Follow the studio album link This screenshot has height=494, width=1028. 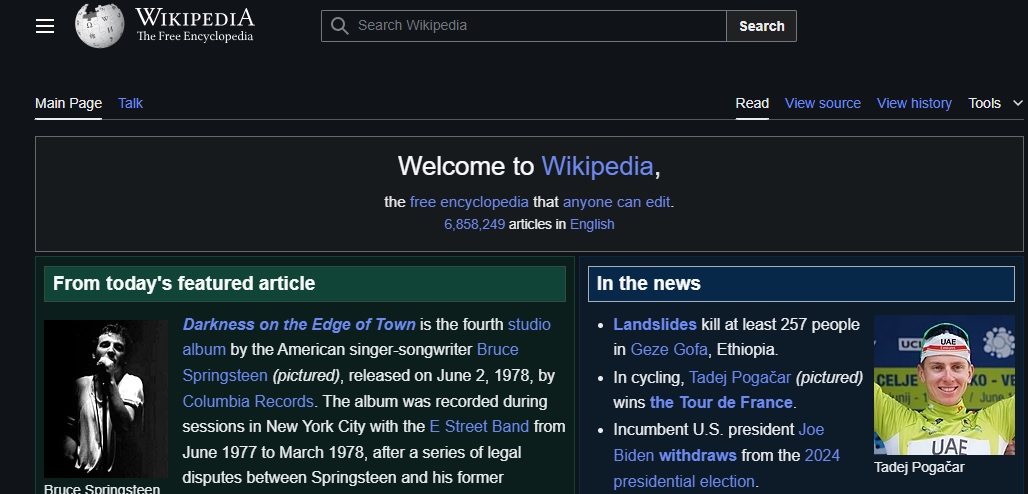366,337
